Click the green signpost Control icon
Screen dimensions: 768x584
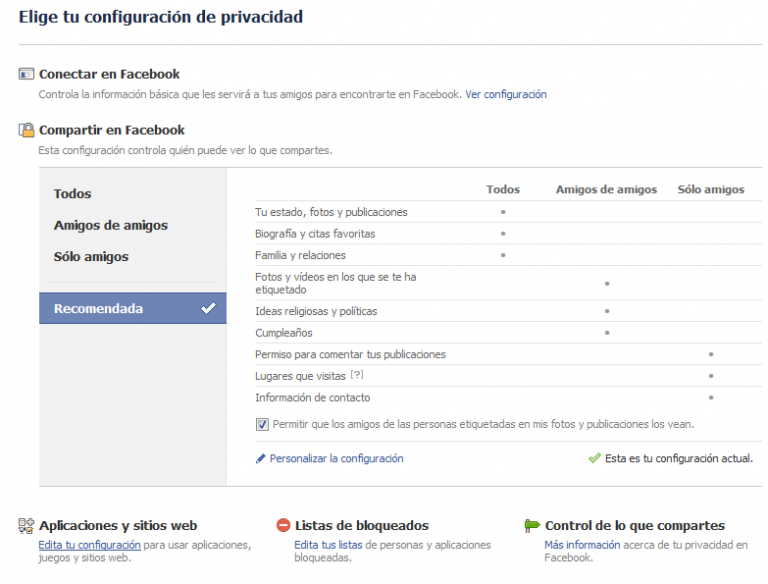coord(531,526)
